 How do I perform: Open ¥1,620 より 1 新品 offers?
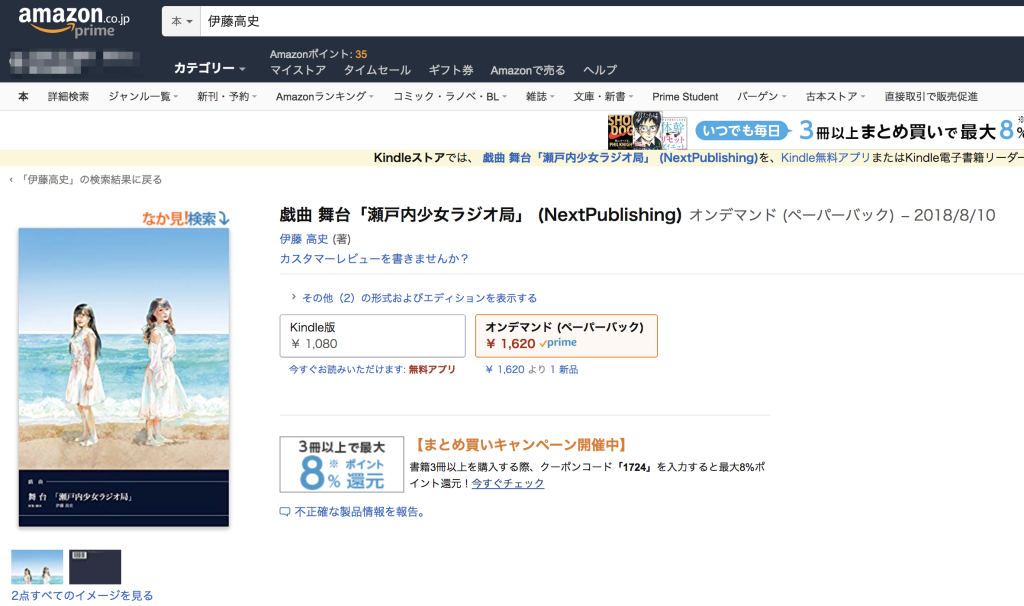coord(532,370)
